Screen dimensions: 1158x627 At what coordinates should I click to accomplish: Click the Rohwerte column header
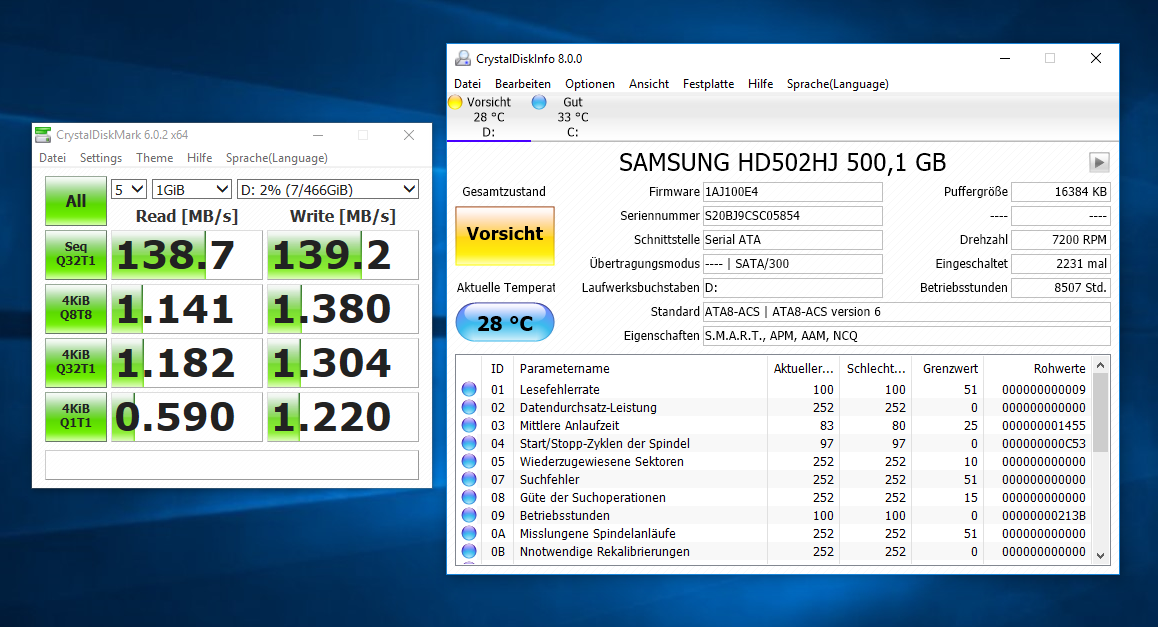[1038, 369]
